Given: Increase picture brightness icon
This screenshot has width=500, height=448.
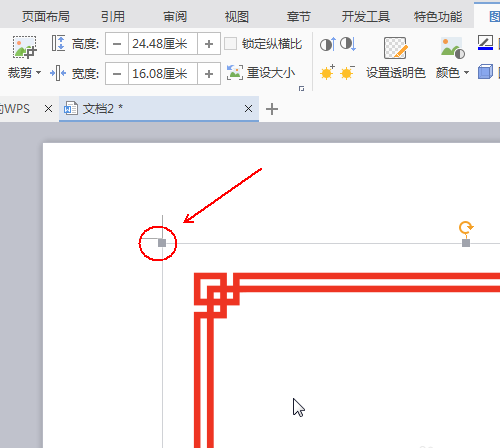Looking at the screenshot, I should click(x=327, y=72).
